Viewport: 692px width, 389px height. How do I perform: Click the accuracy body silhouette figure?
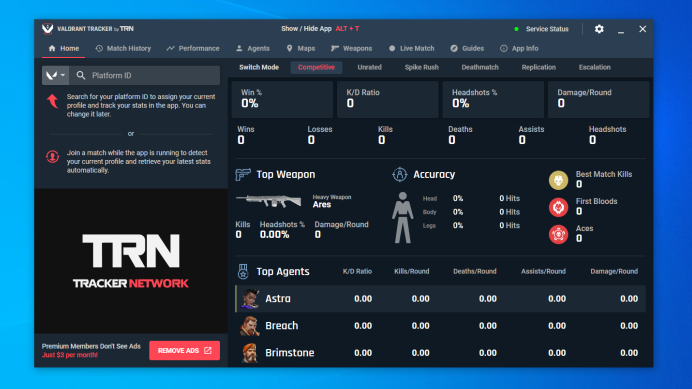tap(402, 218)
